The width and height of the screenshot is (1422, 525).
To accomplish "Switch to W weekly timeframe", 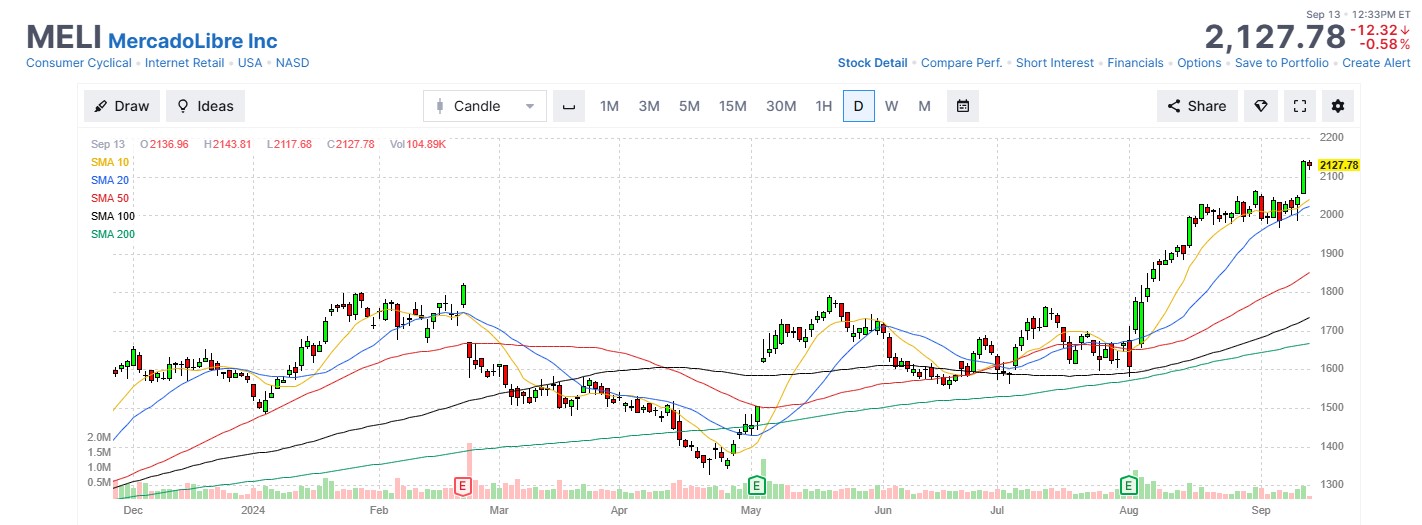I will [891, 106].
